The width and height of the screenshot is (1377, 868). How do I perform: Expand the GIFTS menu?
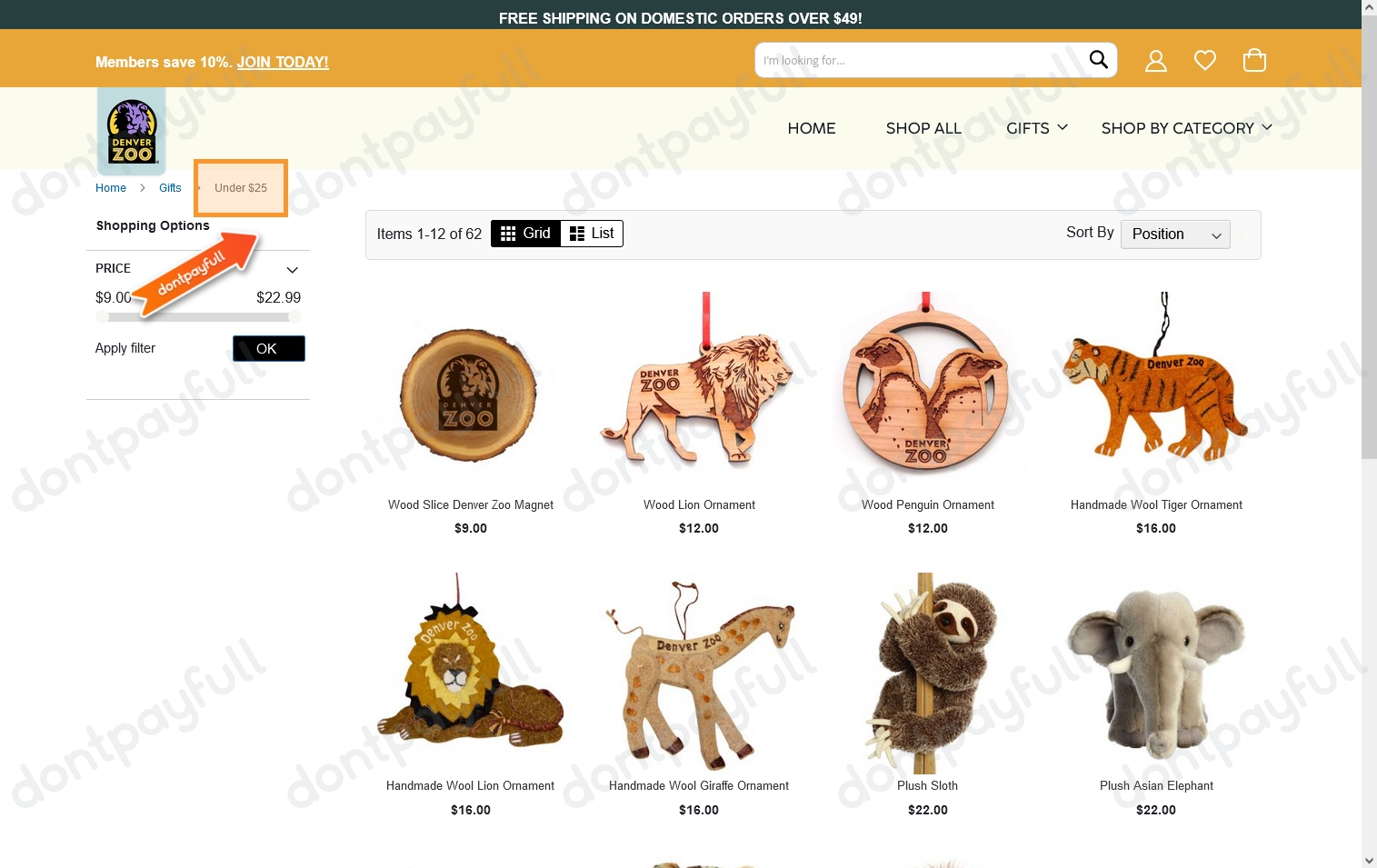(1037, 128)
